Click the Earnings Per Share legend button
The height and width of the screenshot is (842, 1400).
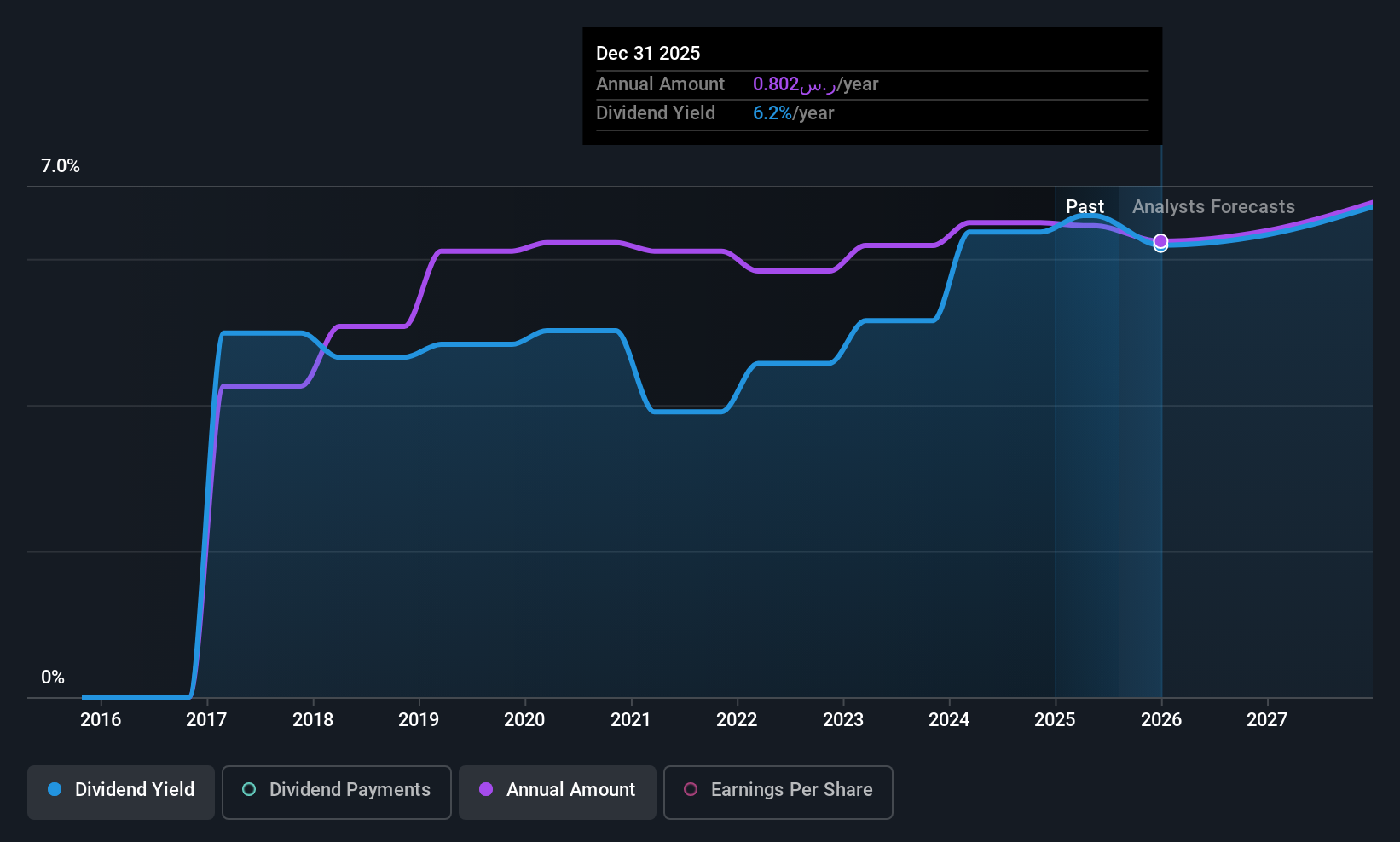coord(777,792)
